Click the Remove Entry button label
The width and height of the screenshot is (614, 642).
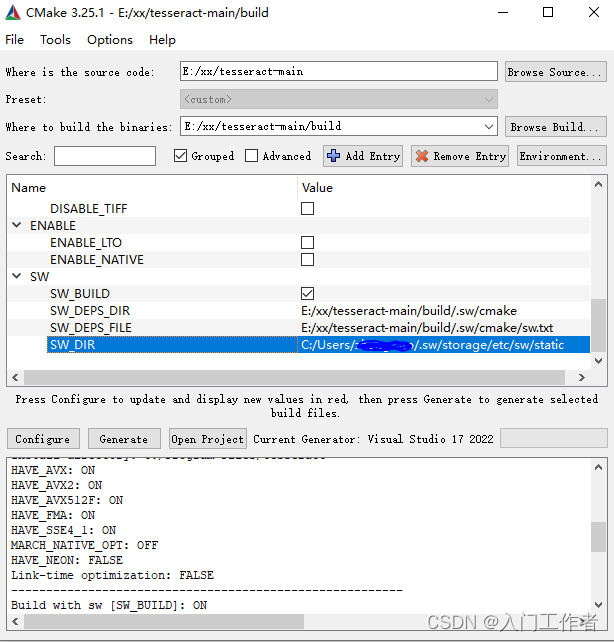coord(470,156)
